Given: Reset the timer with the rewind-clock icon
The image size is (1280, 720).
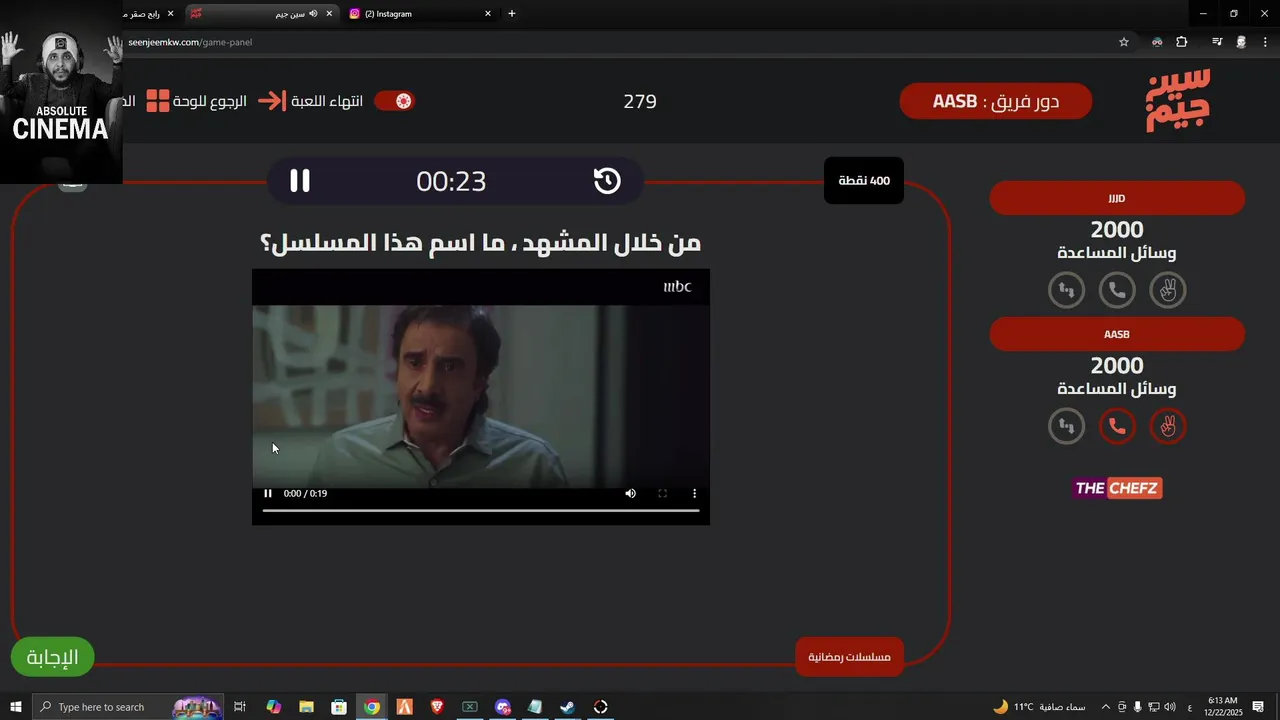Looking at the screenshot, I should [607, 181].
